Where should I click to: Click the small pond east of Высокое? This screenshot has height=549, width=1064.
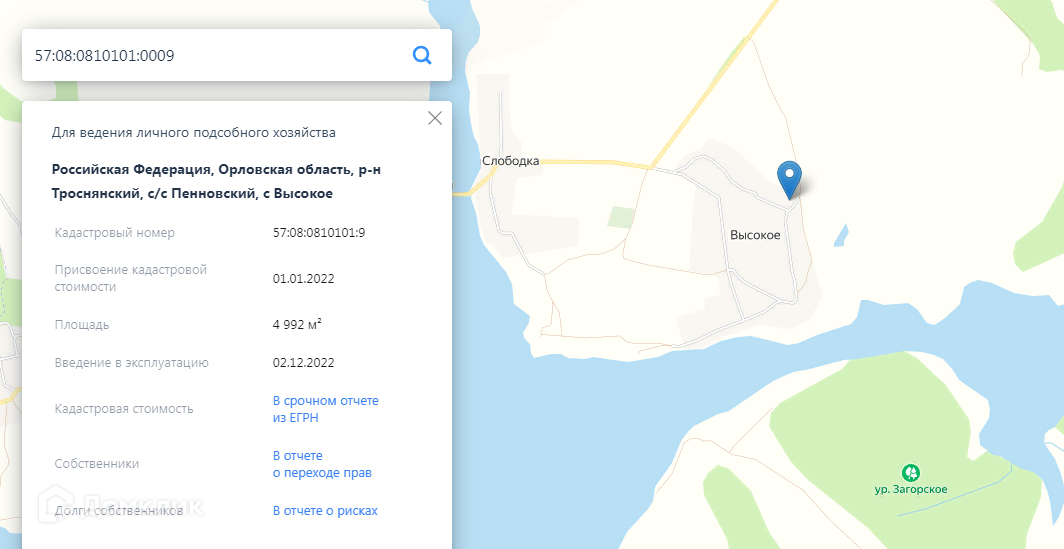(841, 236)
